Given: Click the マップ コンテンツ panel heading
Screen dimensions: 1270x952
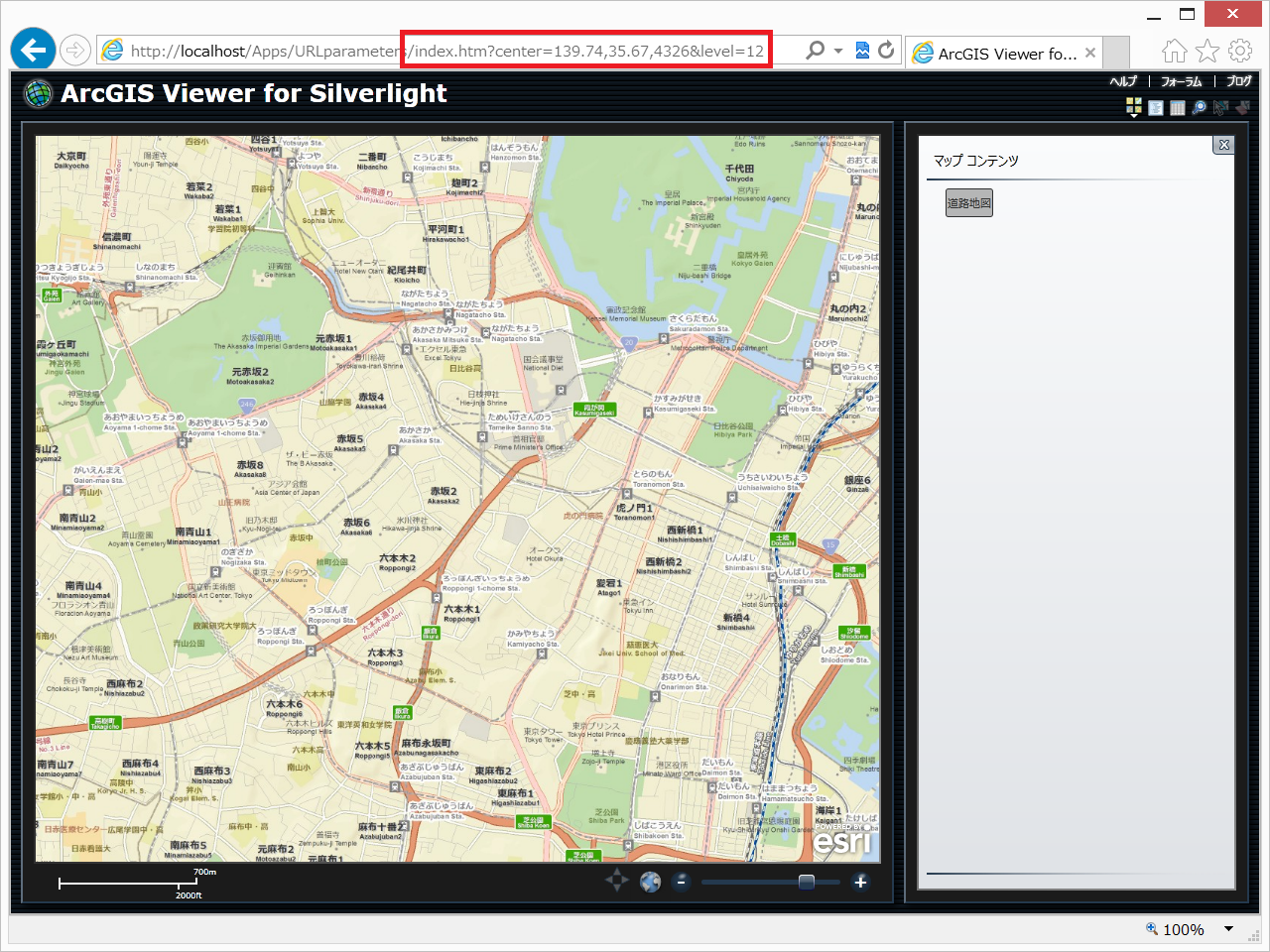Looking at the screenshot, I should 976,161.
